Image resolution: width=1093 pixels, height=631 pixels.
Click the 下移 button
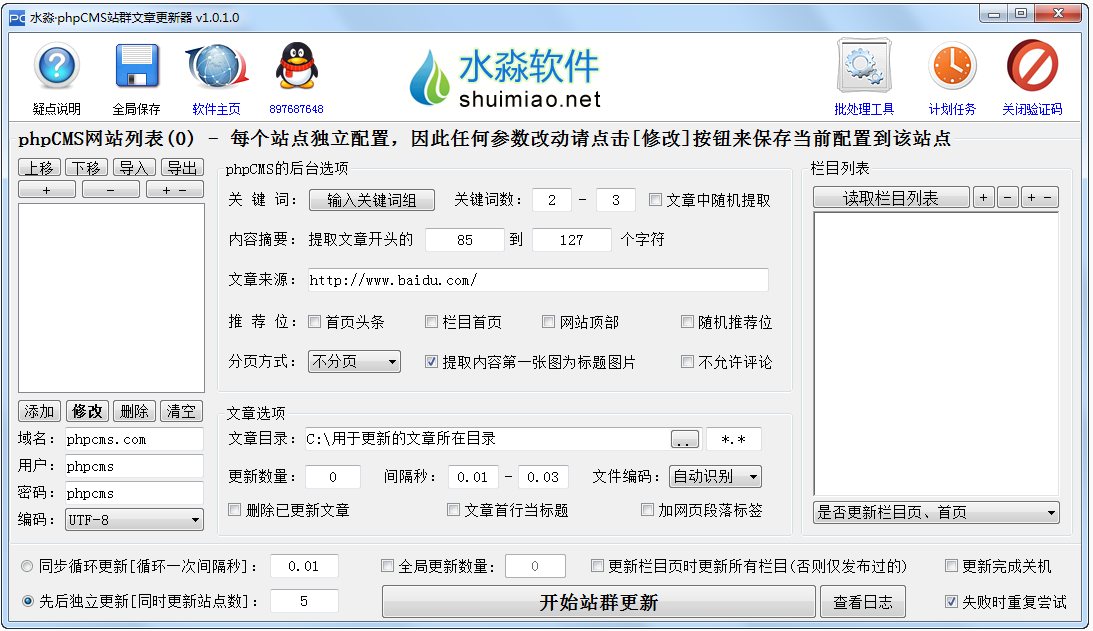point(86,168)
